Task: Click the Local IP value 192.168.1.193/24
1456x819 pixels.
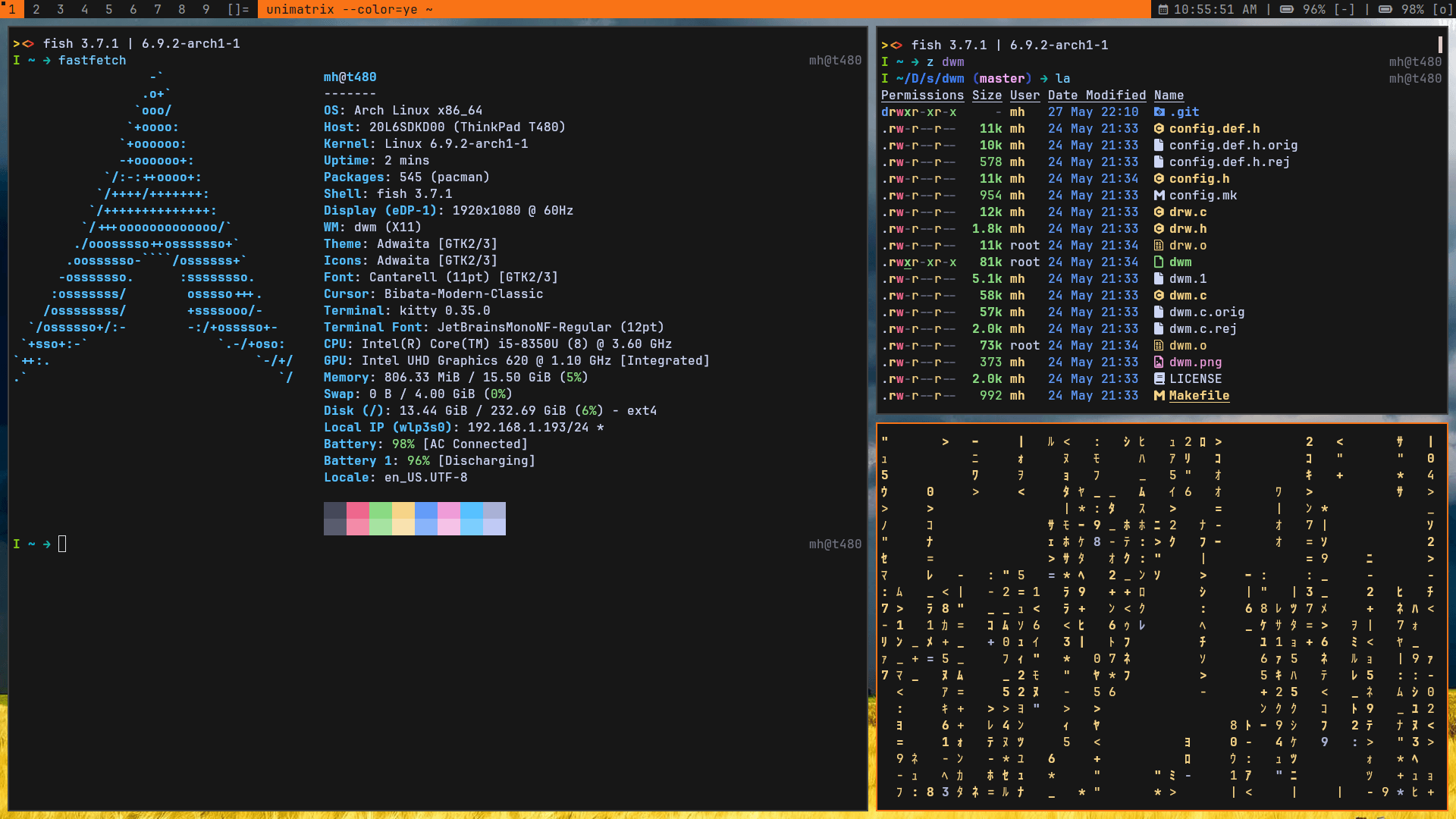Action: pyautogui.click(x=528, y=428)
